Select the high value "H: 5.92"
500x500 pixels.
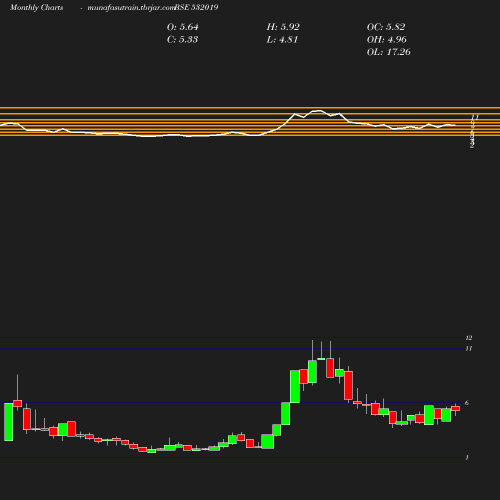click(x=283, y=27)
